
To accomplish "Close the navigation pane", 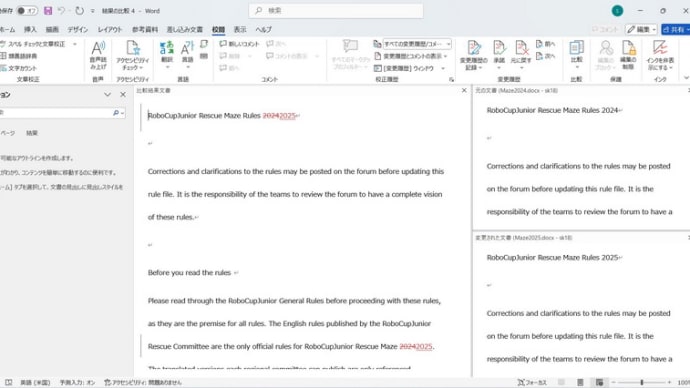I will pyautogui.click(x=123, y=95).
